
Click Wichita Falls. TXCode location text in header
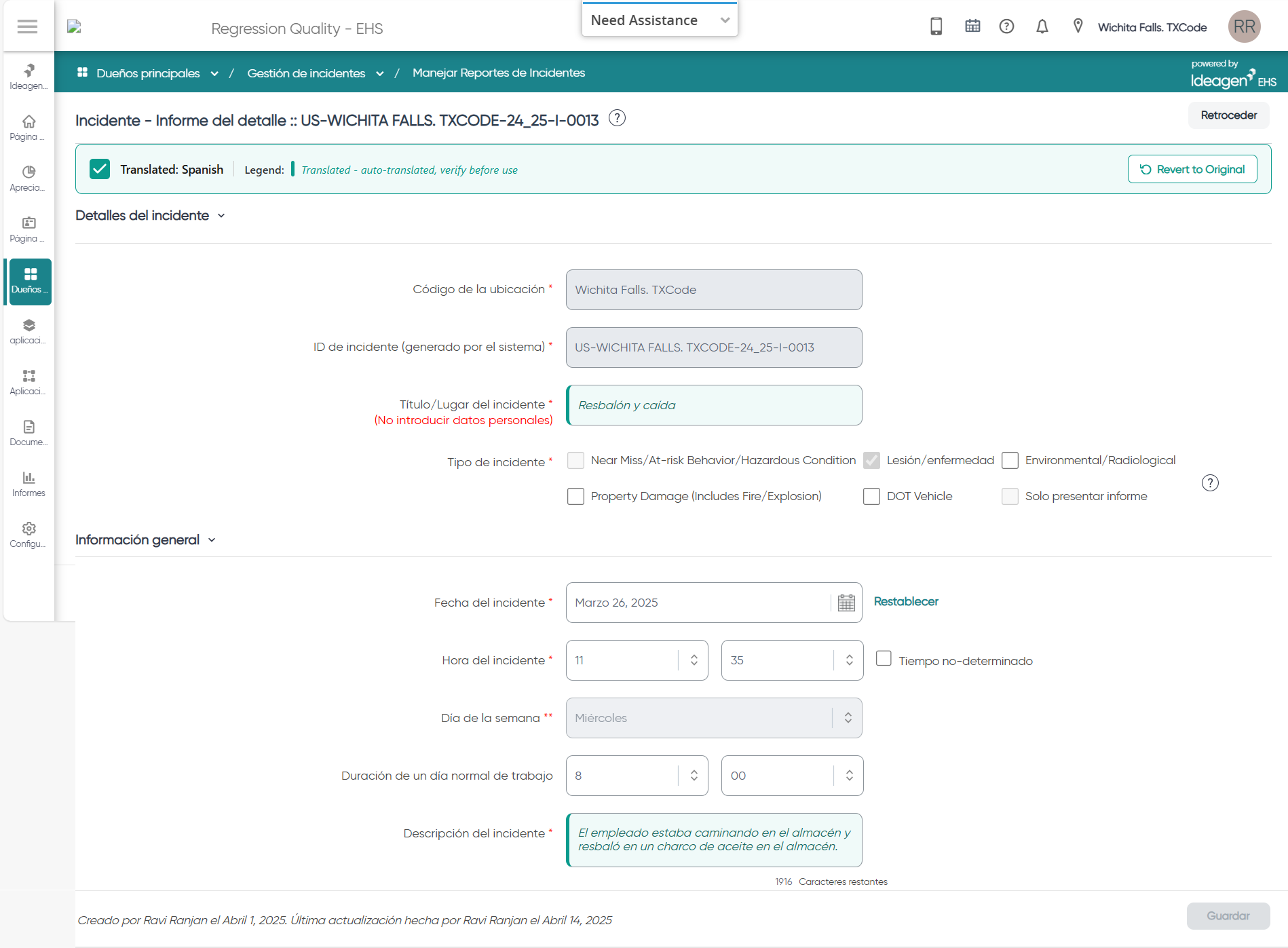[1152, 27]
